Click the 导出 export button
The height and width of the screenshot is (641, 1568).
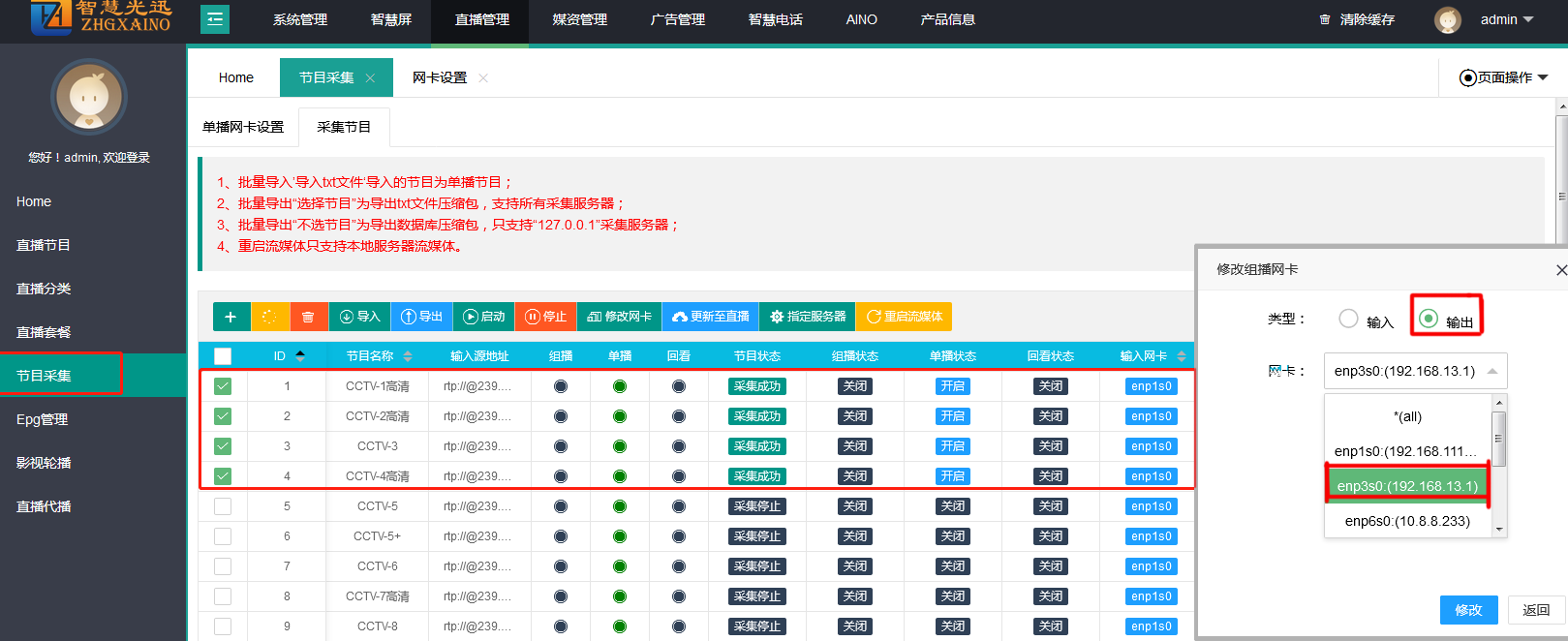click(421, 317)
